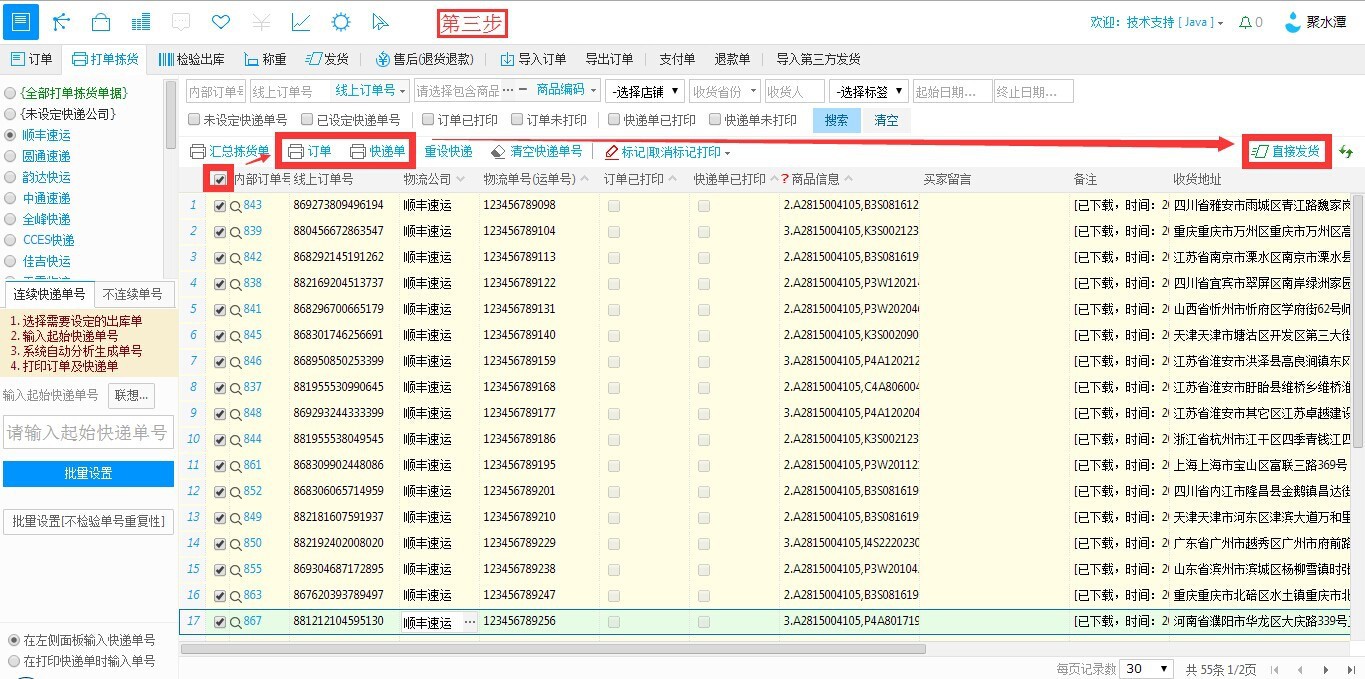Switch to the 订单 tab
1365x679 pixels.
tap(31, 59)
